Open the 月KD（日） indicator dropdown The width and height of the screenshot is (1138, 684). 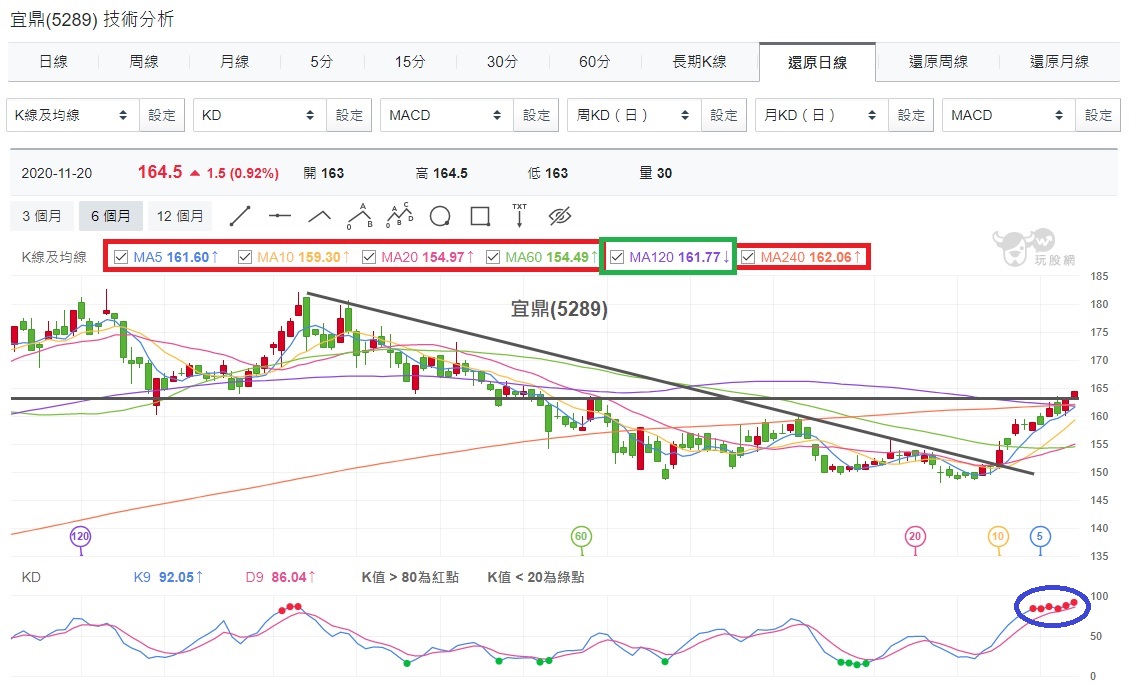(822, 115)
